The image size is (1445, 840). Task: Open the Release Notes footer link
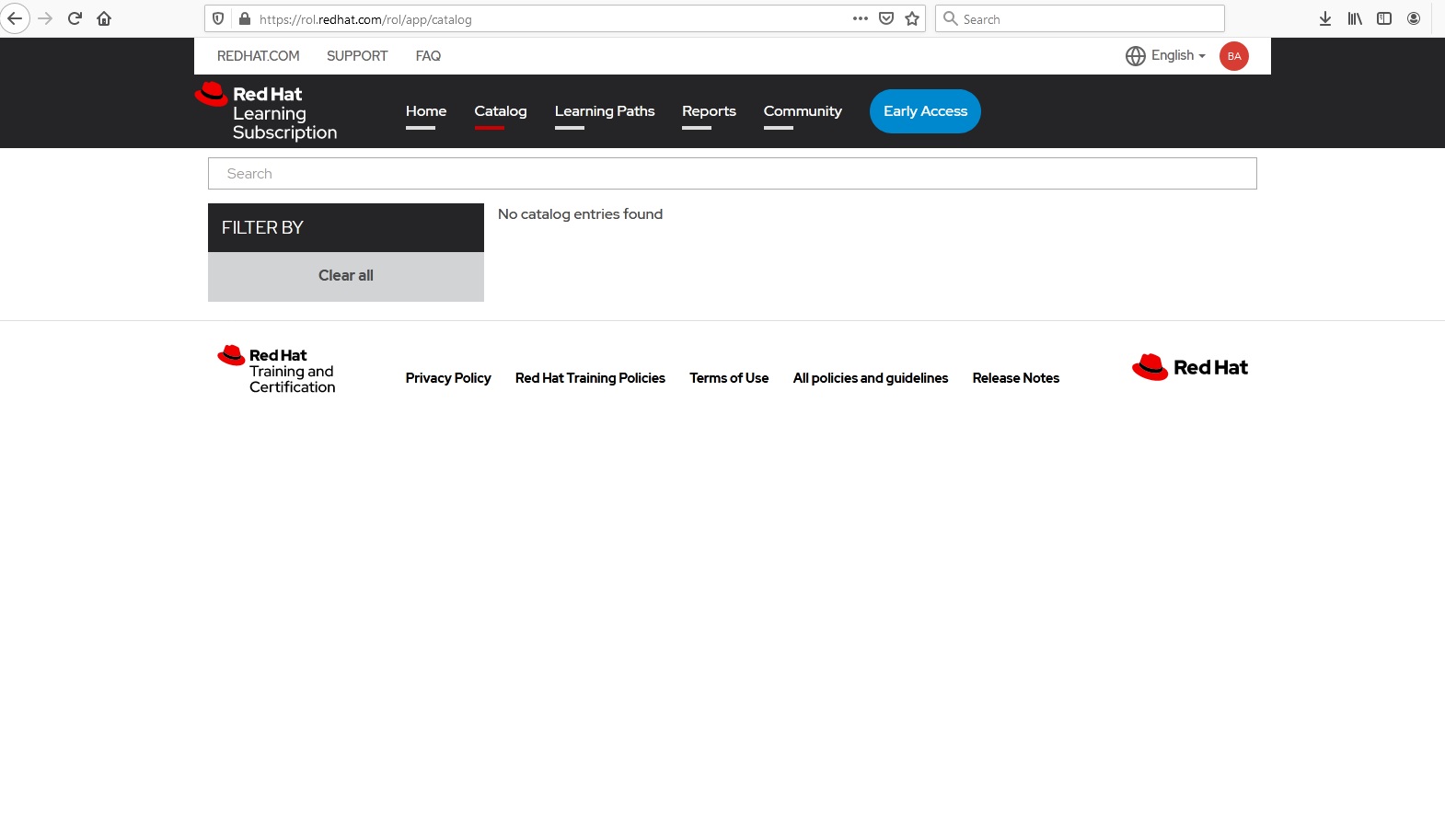pyautogui.click(x=1015, y=378)
